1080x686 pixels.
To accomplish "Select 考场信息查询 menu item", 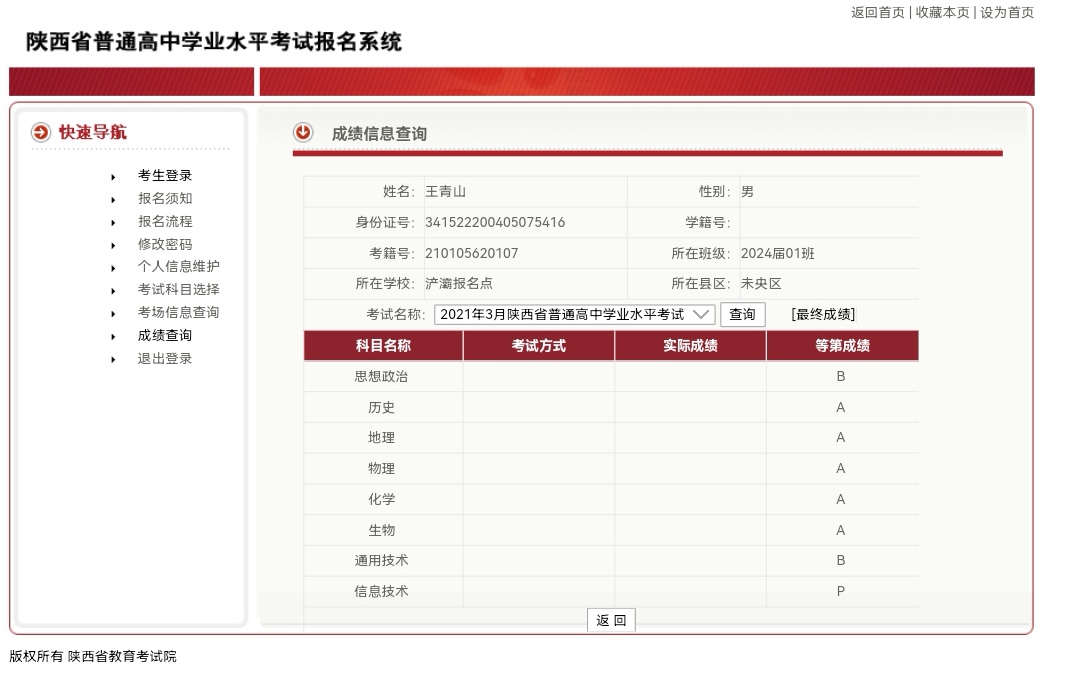I will tap(178, 312).
